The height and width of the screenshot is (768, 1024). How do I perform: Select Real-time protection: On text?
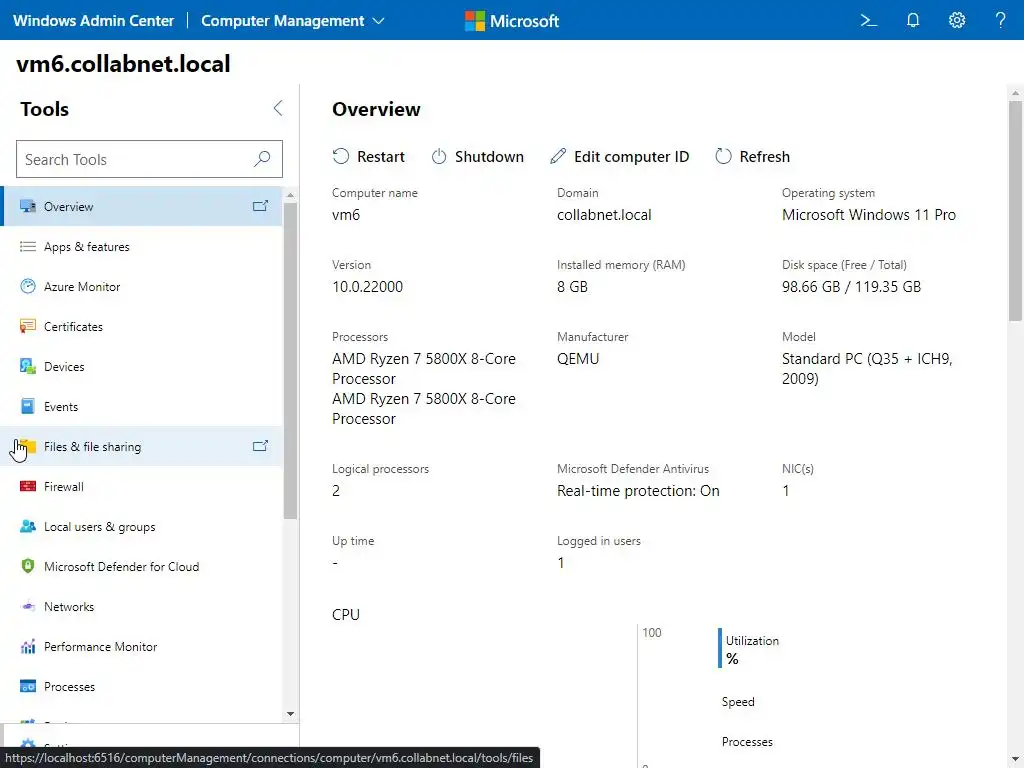click(x=638, y=491)
